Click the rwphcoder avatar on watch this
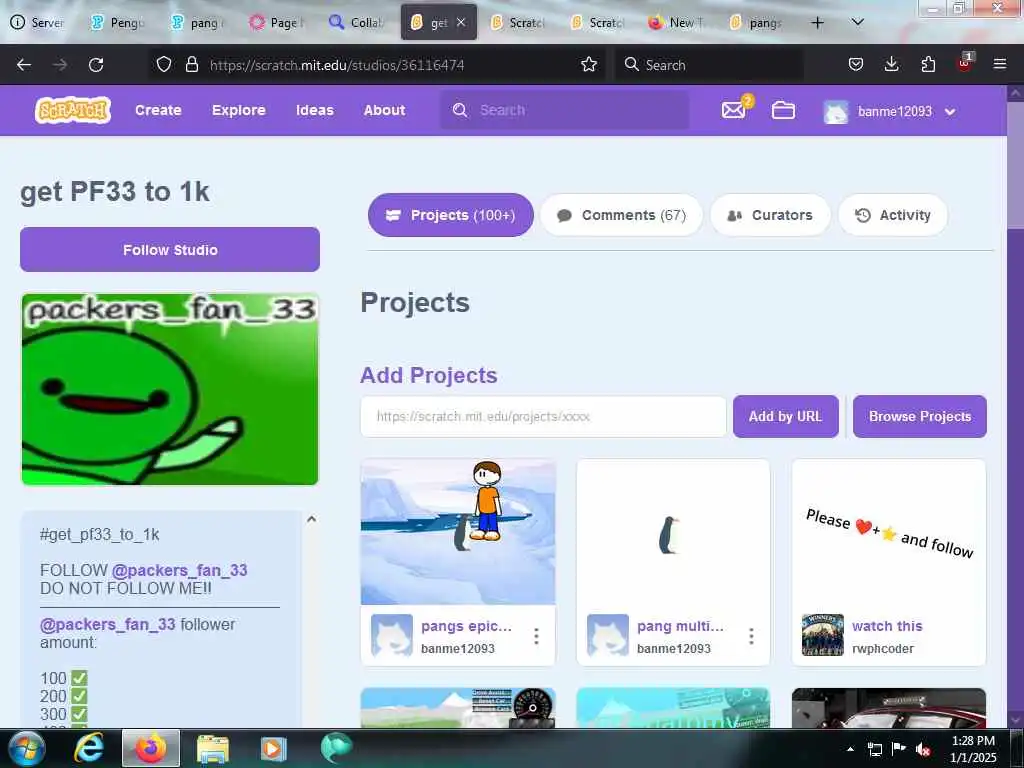Image resolution: width=1024 pixels, height=768 pixels. (x=822, y=635)
